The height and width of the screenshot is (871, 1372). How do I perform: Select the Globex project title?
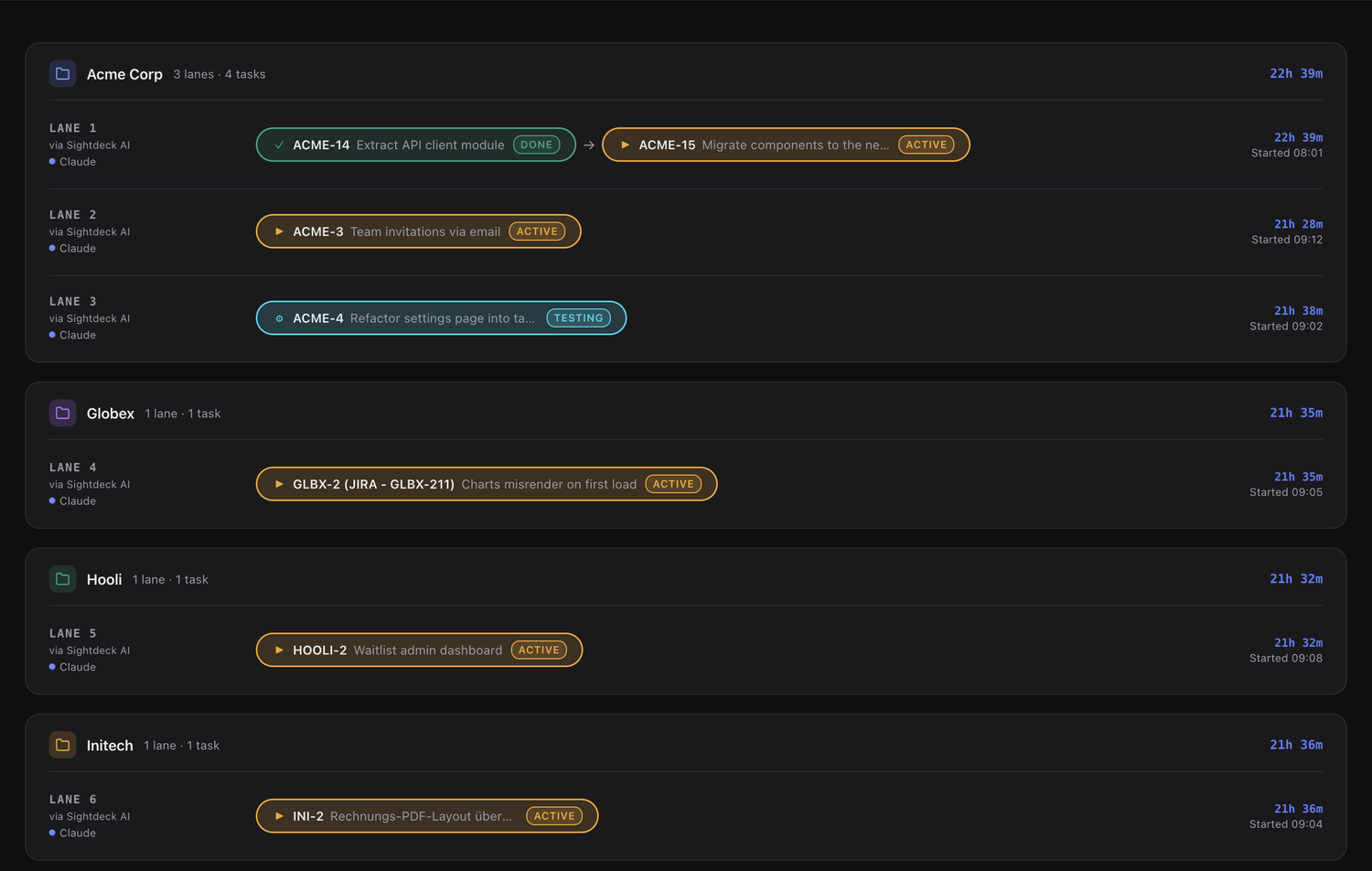[111, 414]
